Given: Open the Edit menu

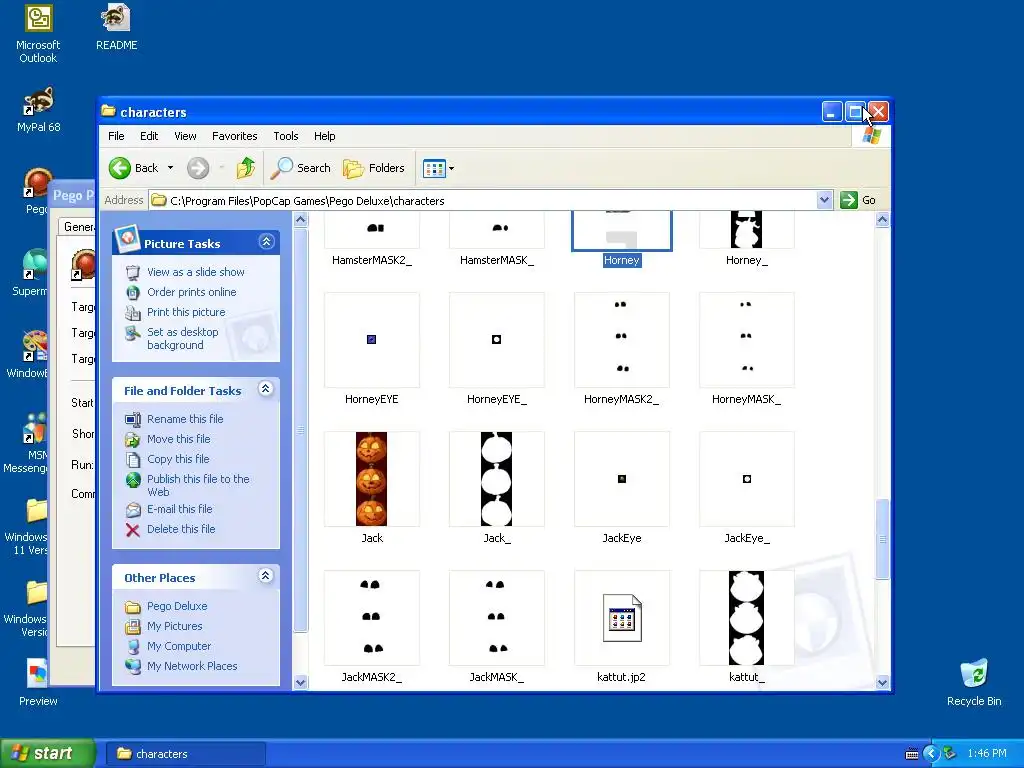Looking at the screenshot, I should [x=149, y=136].
